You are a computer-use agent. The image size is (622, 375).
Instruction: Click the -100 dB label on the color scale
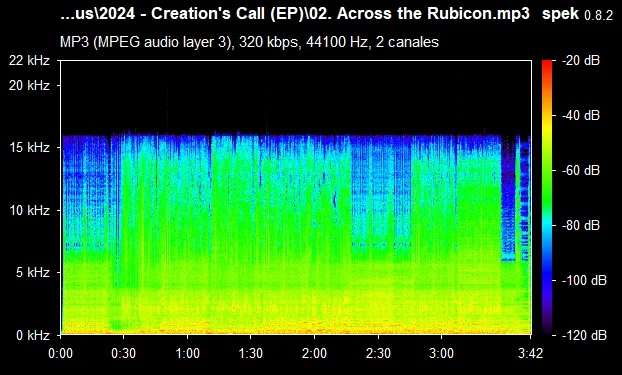585,281
